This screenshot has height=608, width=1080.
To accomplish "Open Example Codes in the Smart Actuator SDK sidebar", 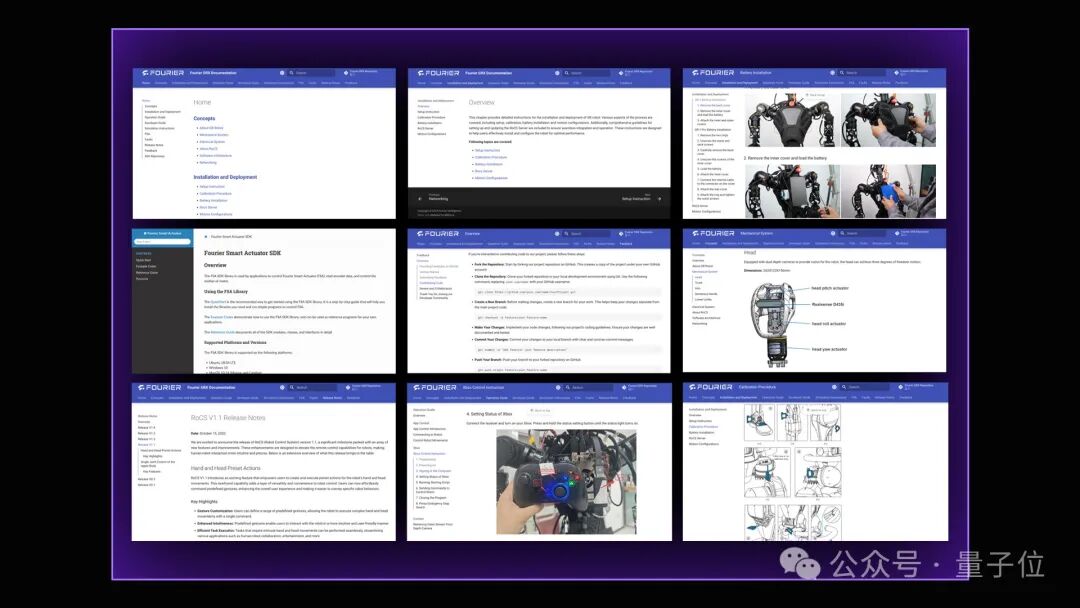I will pos(146,266).
